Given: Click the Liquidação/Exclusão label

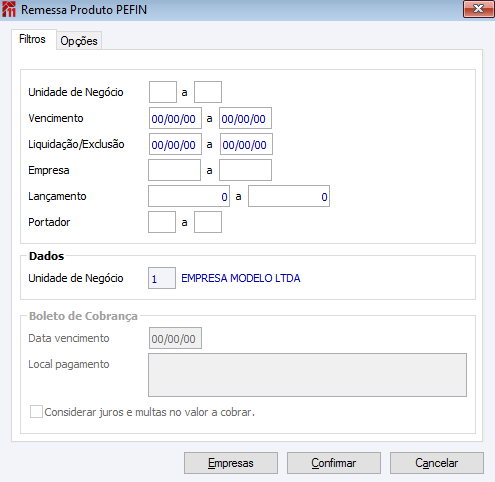Looking at the screenshot, I should click(x=76, y=144).
